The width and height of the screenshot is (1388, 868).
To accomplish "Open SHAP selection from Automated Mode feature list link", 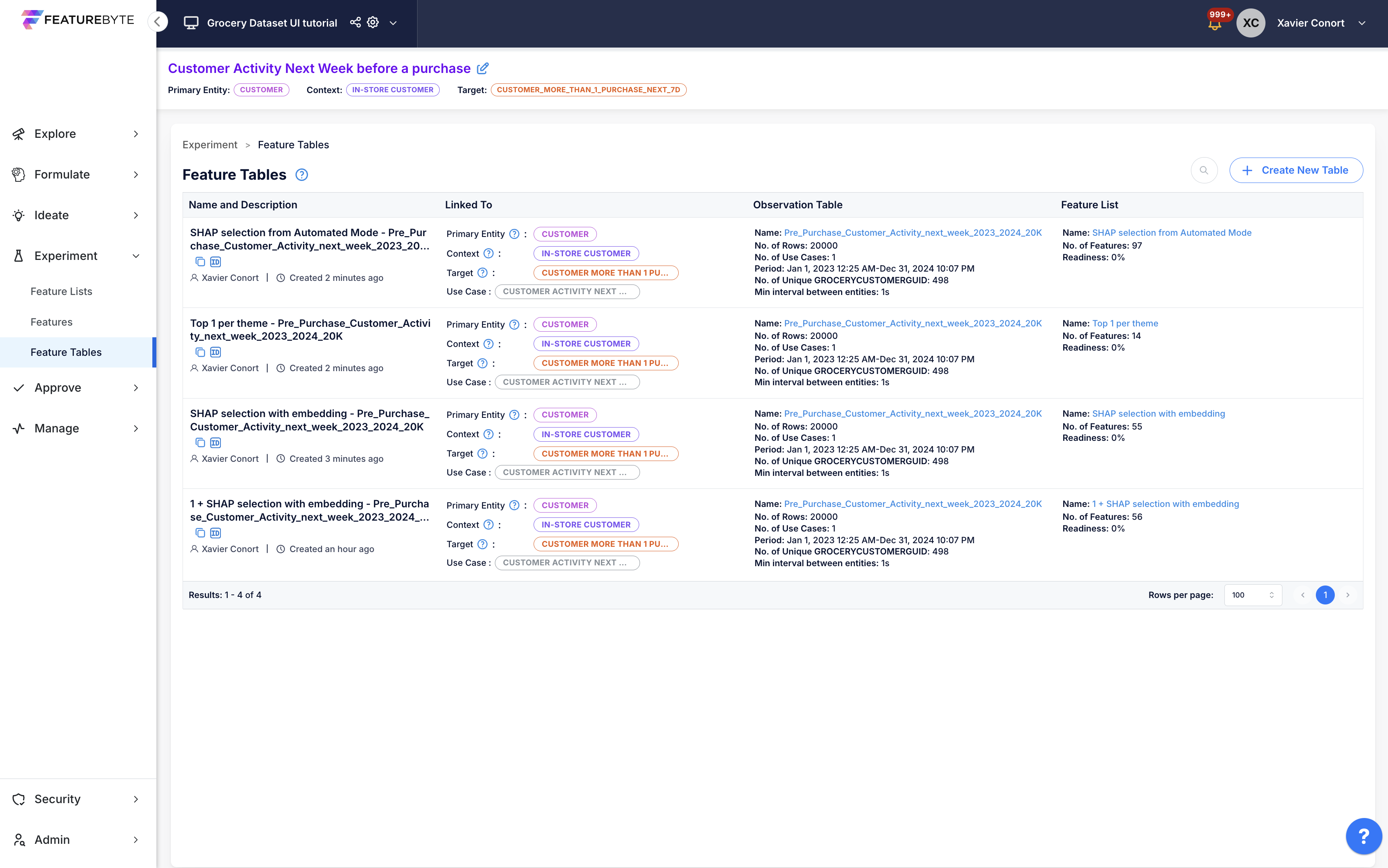I will [1172, 233].
